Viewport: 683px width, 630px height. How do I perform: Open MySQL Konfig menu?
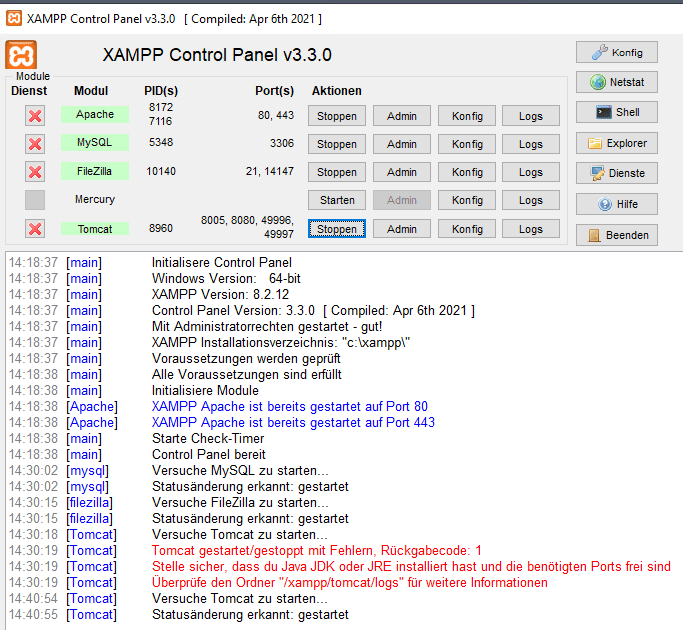click(467, 144)
